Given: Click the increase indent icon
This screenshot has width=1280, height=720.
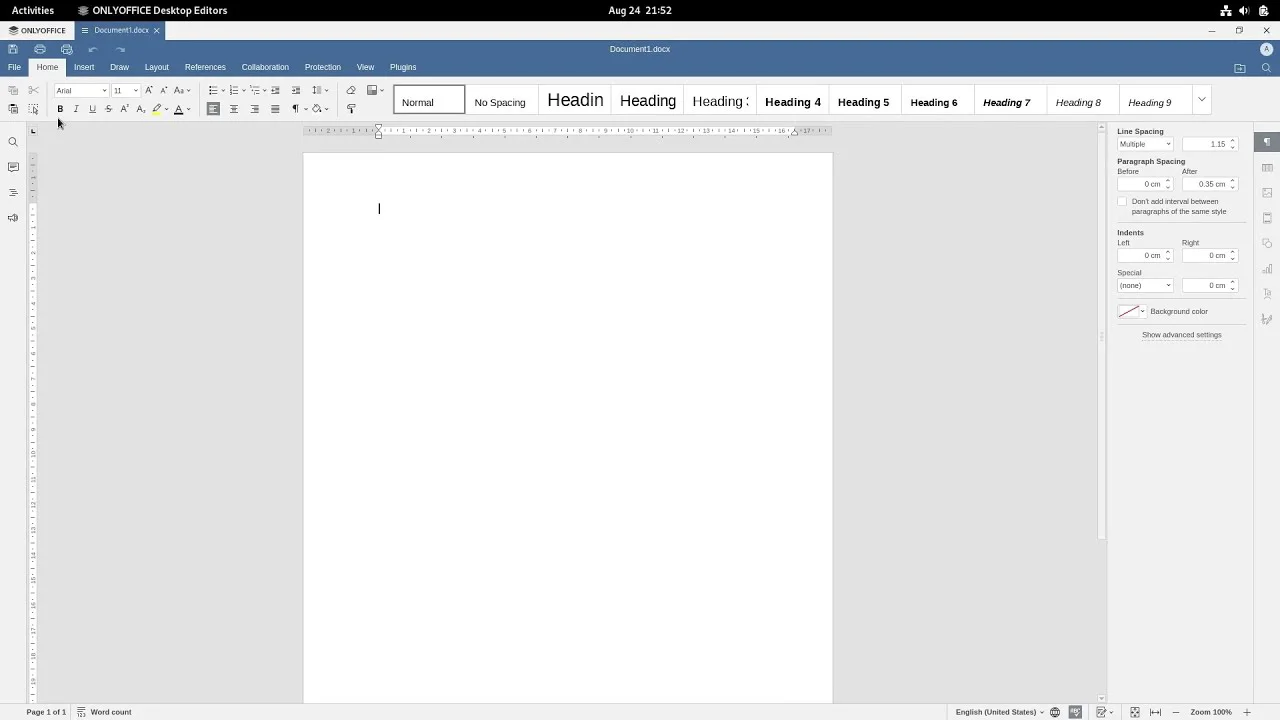Looking at the screenshot, I should point(295,90).
